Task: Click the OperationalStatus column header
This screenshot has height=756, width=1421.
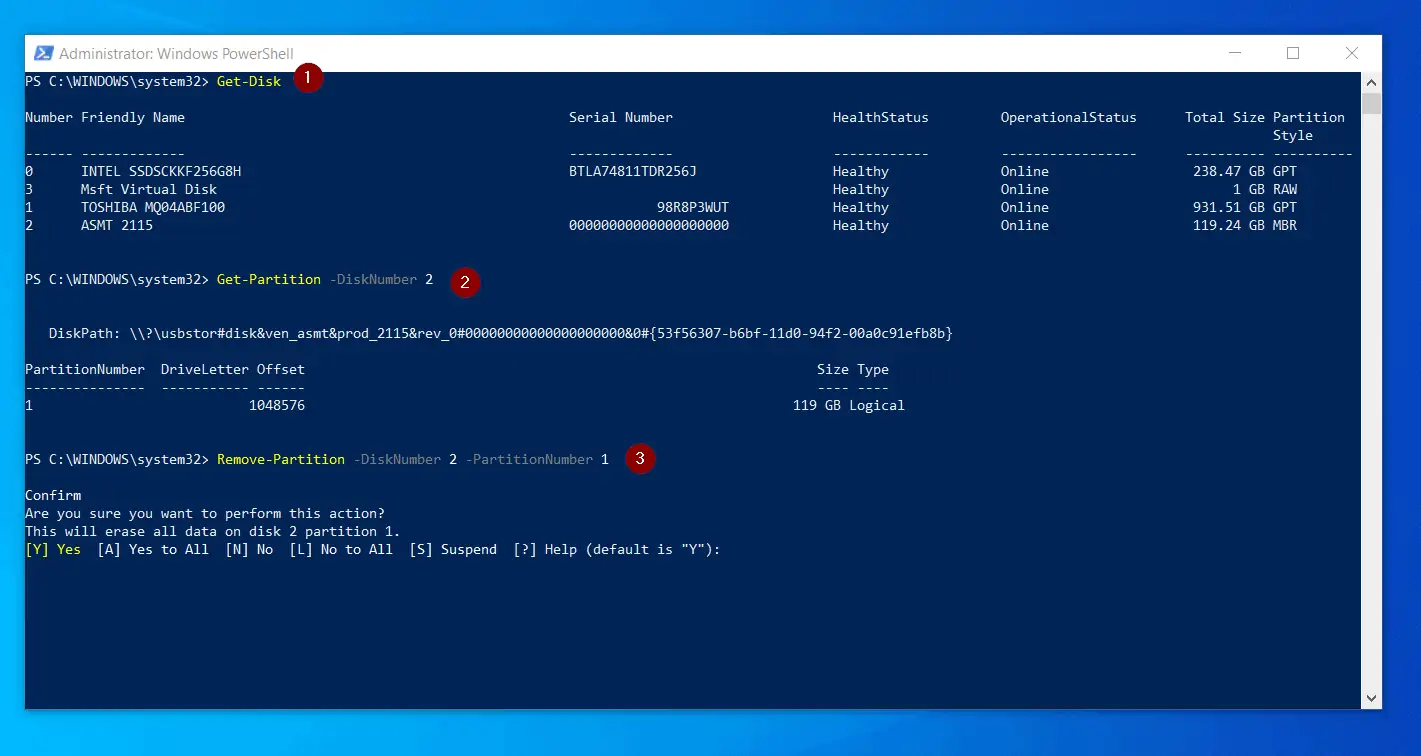Action: tap(1069, 117)
